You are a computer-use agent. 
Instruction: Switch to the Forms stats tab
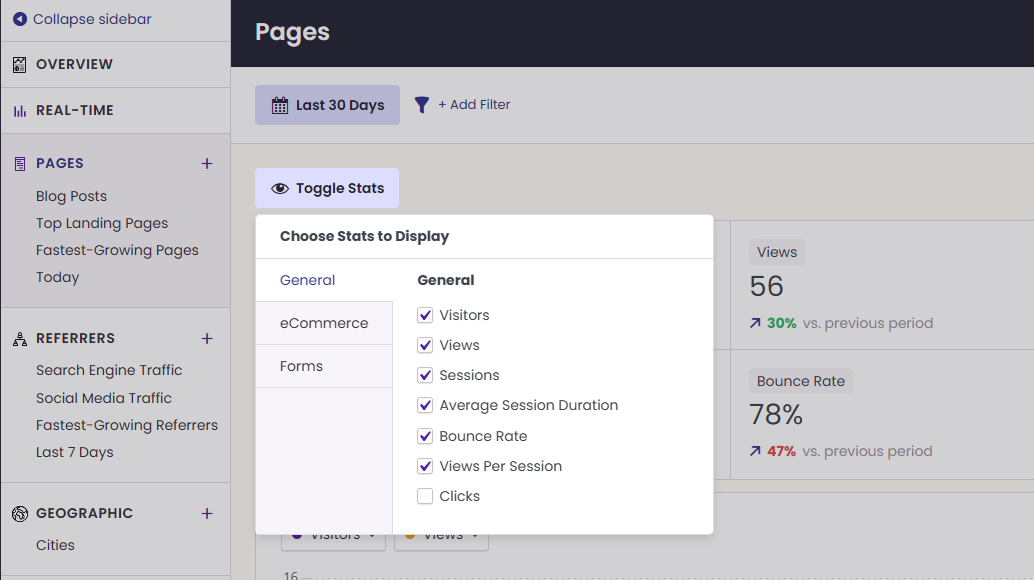click(324, 366)
